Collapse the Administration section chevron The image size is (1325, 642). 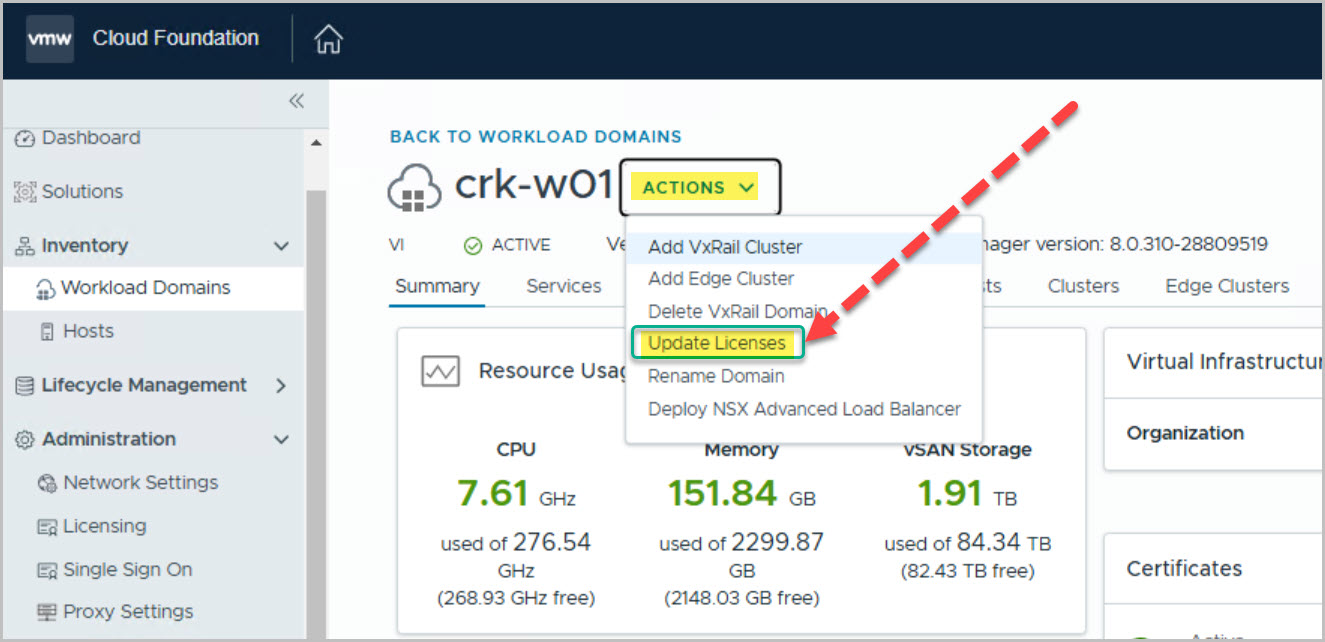[281, 440]
